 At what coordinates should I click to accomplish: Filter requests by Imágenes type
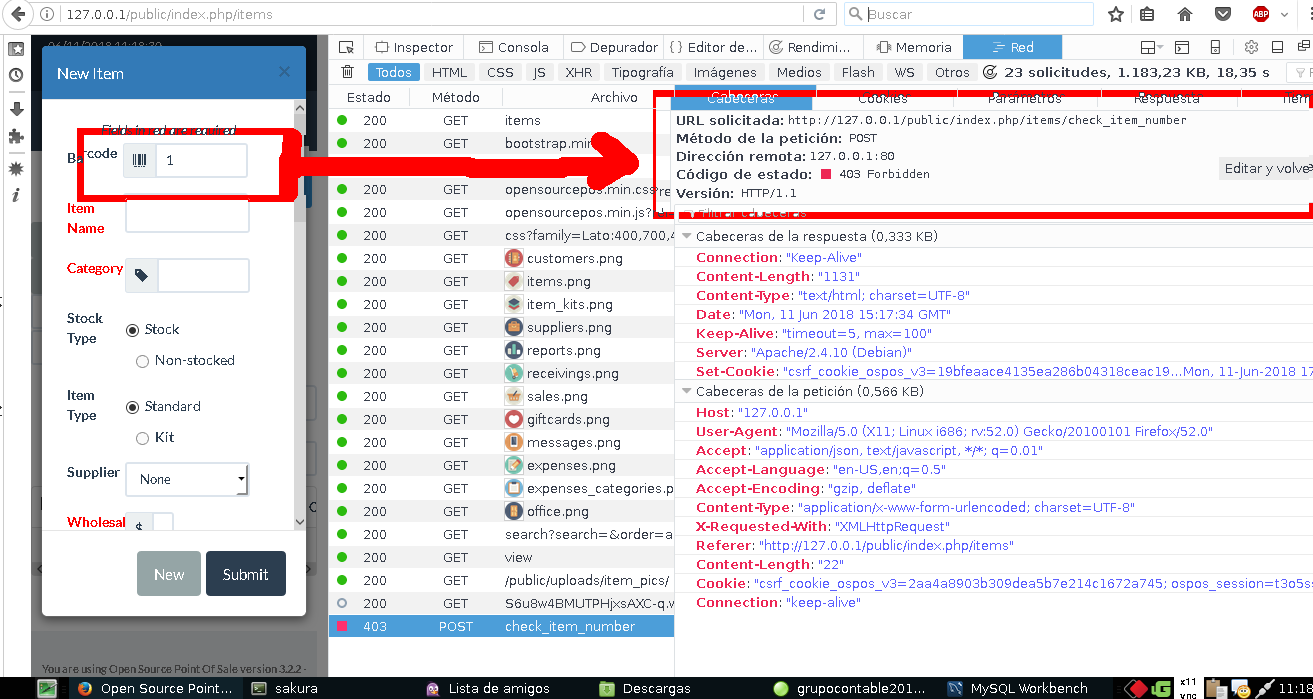tap(725, 72)
